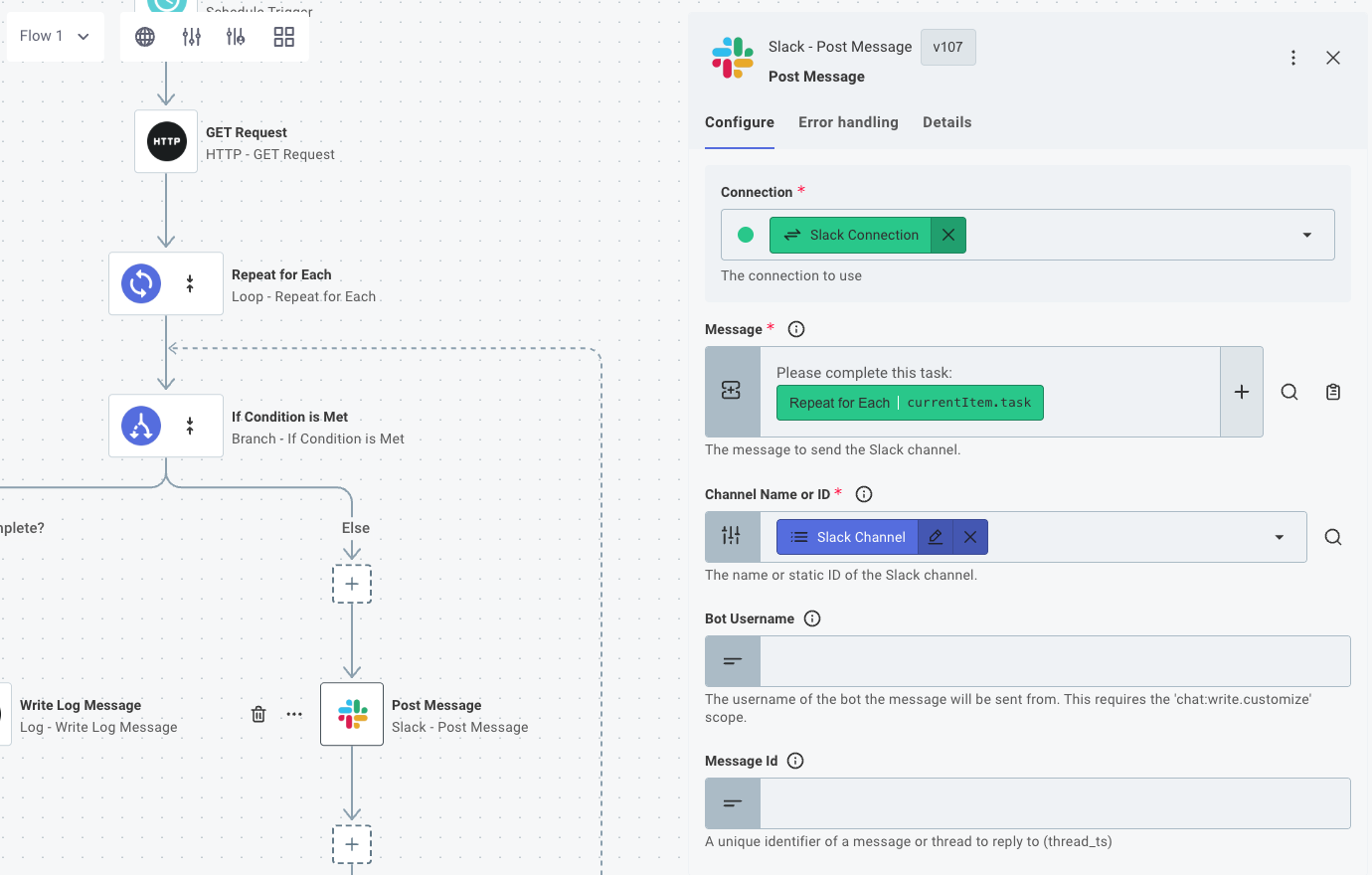1372x875 pixels.
Task: Open the three-dot menu in the Slack panel header
Action: (x=1293, y=57)
